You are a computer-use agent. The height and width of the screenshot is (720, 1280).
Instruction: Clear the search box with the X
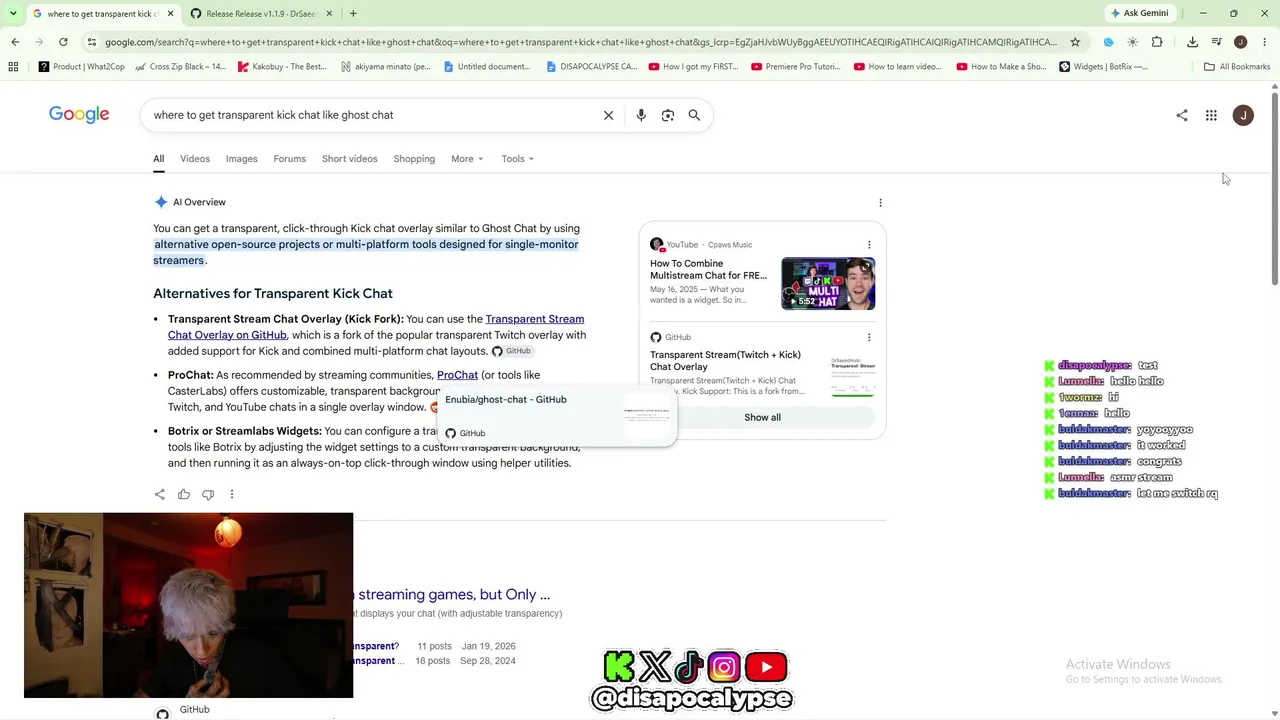(x=608, y=115)
